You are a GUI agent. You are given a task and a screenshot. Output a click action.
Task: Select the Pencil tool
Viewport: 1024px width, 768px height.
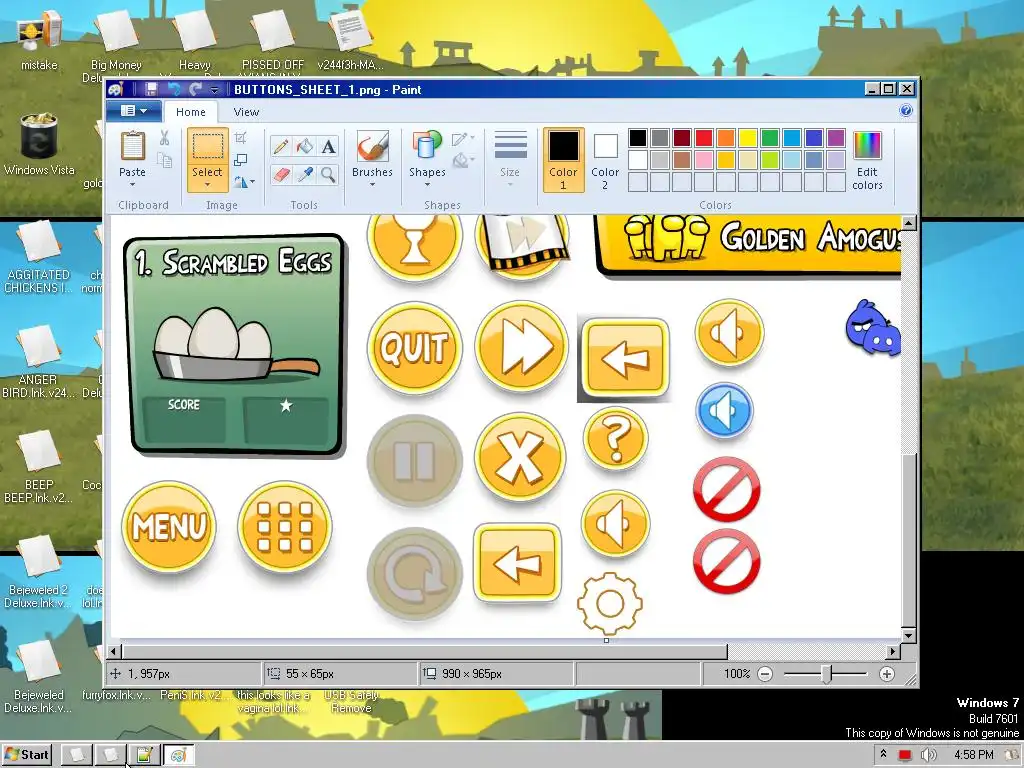(x=281, y=146)
